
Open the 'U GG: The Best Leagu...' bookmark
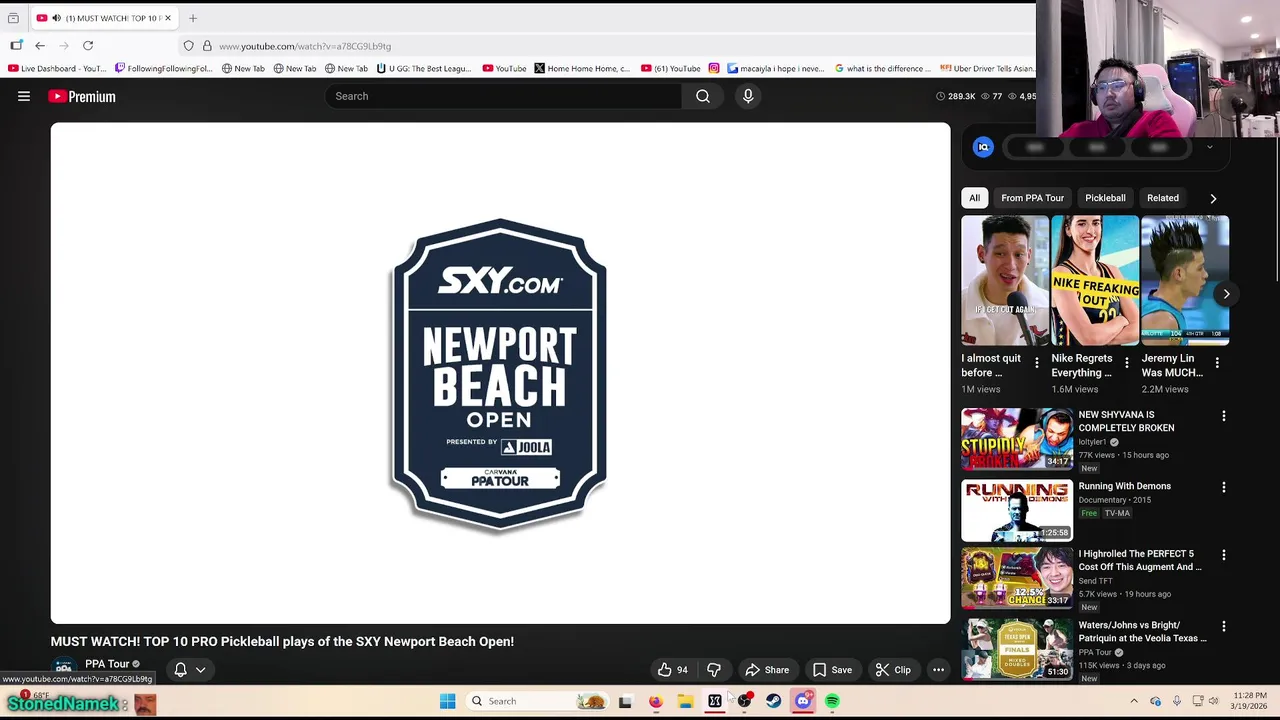tap(423, 68)
